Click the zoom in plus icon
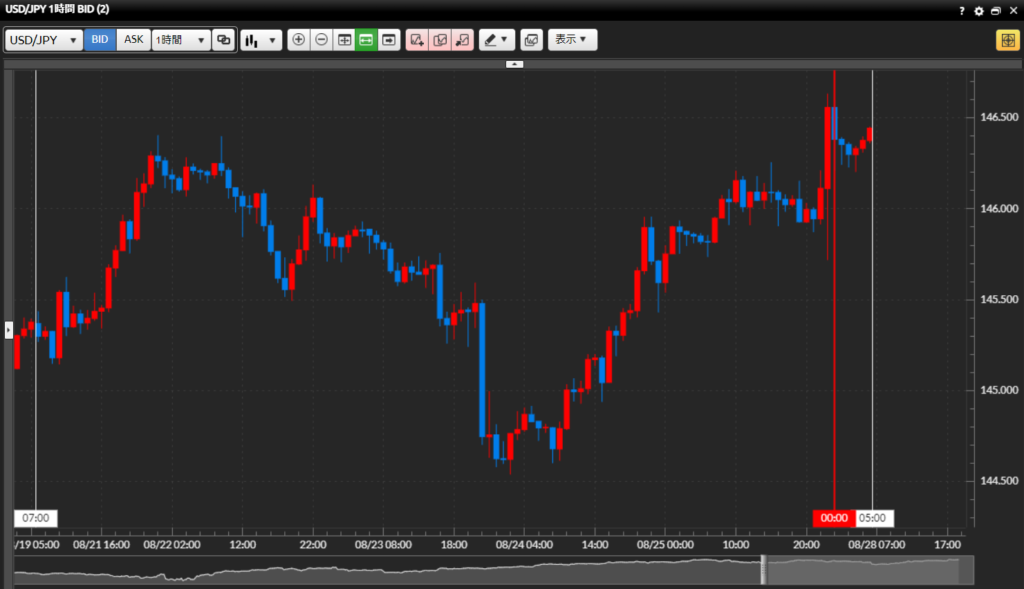Viewport: 1024px width, 589px height. point(298,40)
